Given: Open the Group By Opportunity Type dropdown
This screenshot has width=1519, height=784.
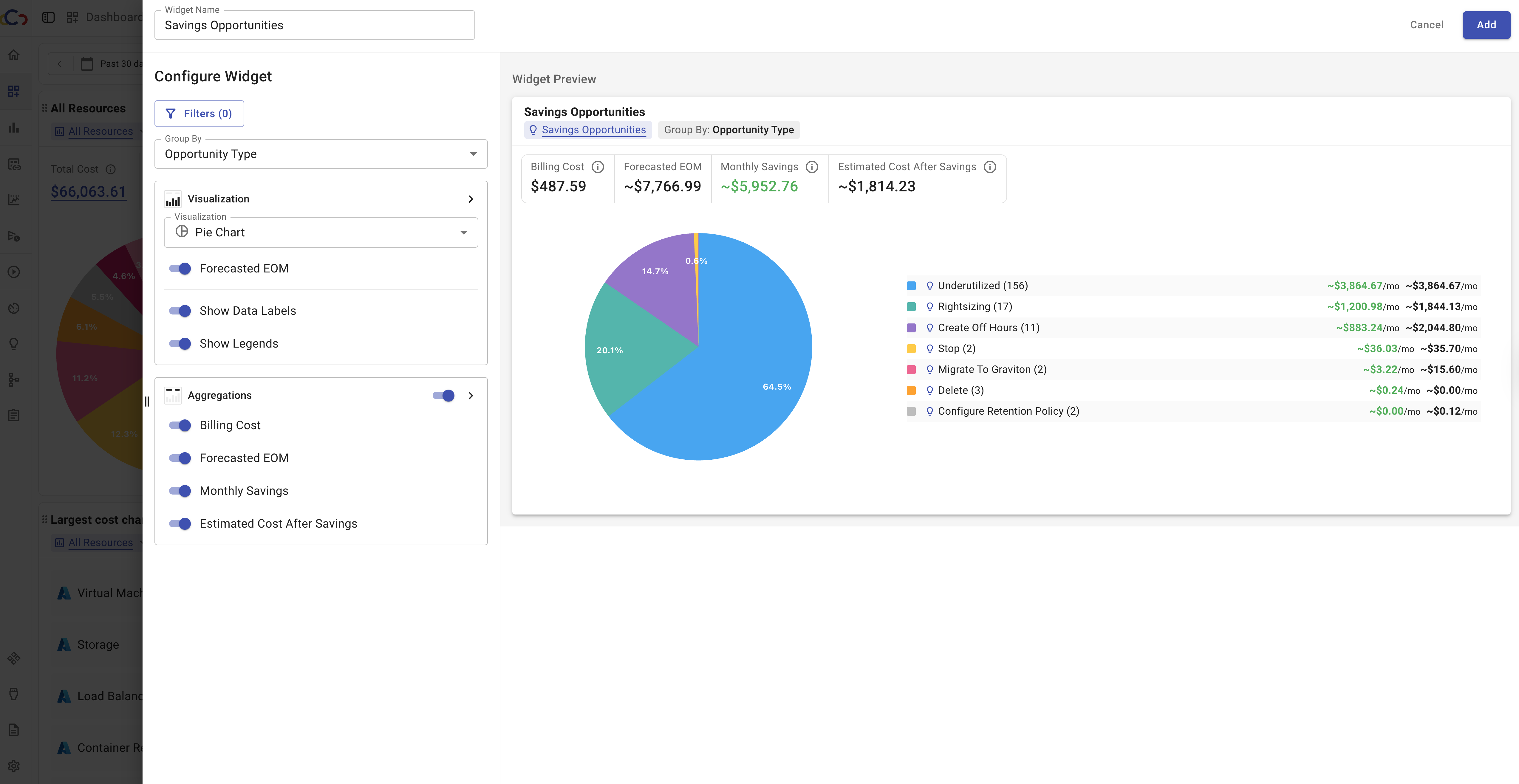Looking at the screenshot, I should pos(321,154).
